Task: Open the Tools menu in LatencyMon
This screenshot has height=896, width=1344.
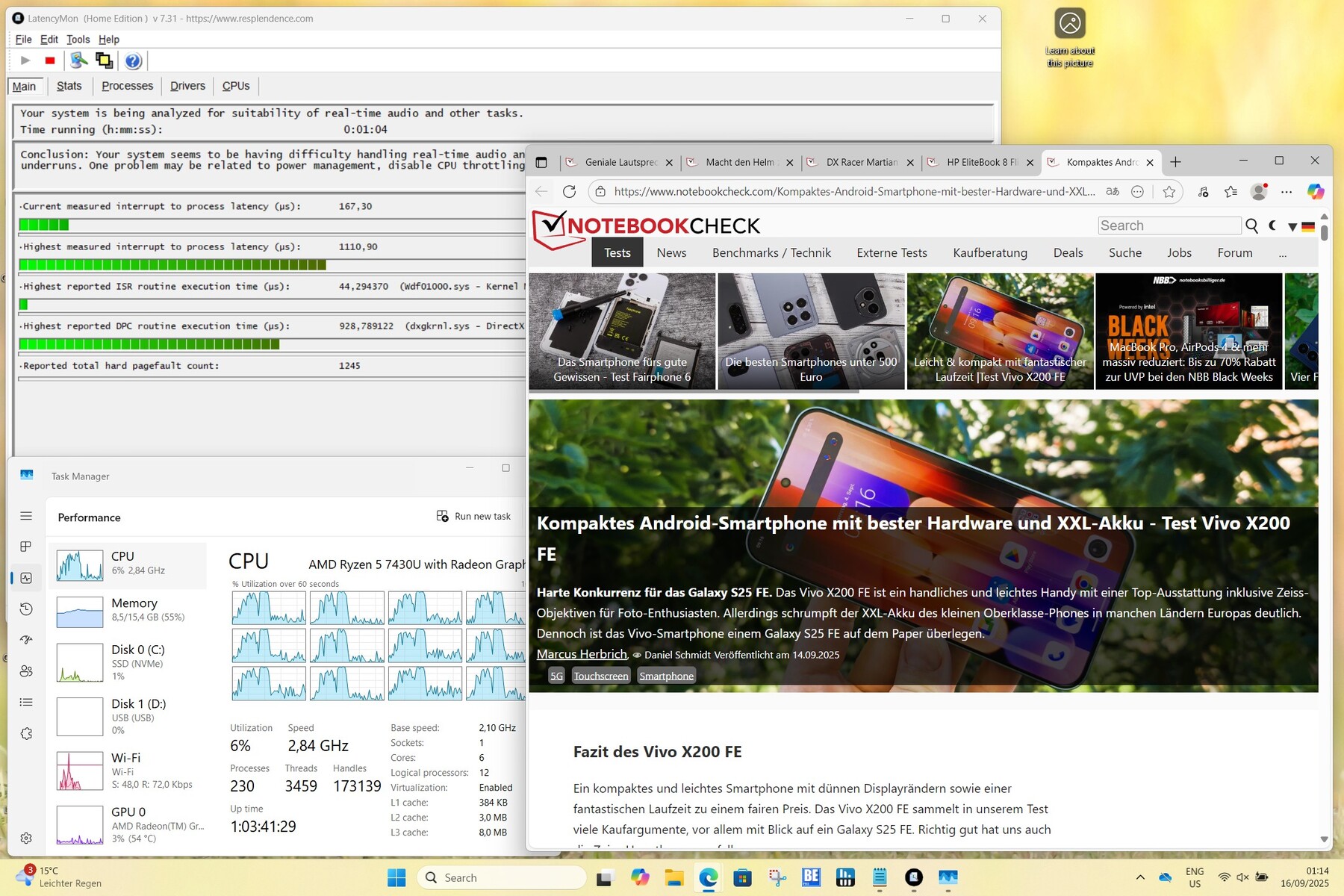Action: 78,40
